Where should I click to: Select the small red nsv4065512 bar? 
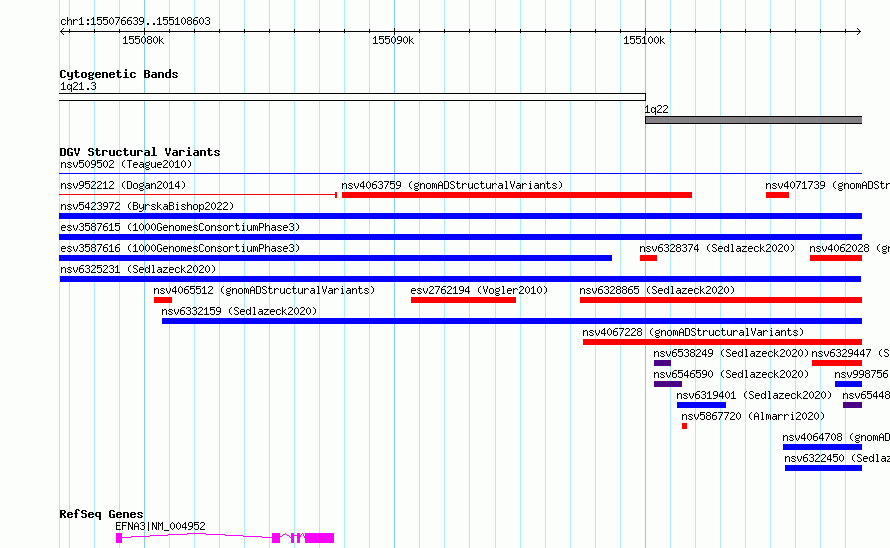[162, 300]
